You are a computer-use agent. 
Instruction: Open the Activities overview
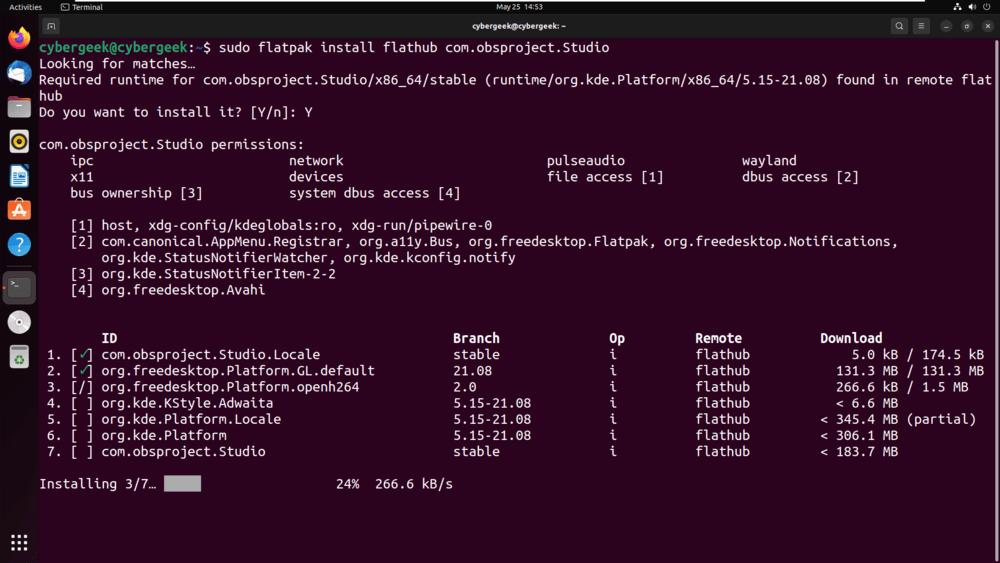click(x=26, y=7)
